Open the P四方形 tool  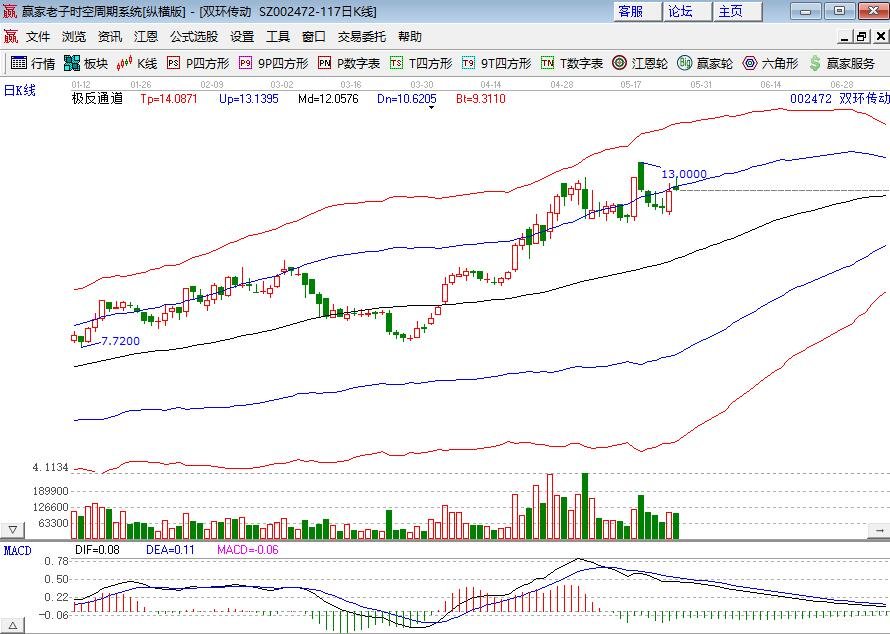click(198, 64)
